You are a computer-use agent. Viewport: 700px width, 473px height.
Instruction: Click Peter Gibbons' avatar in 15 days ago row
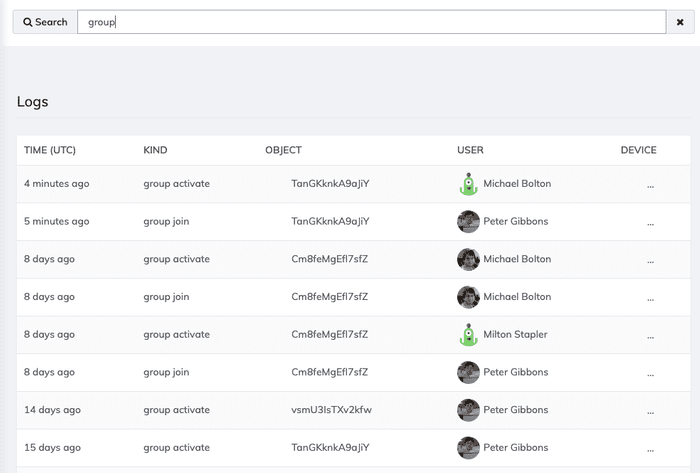coord(468,448)
